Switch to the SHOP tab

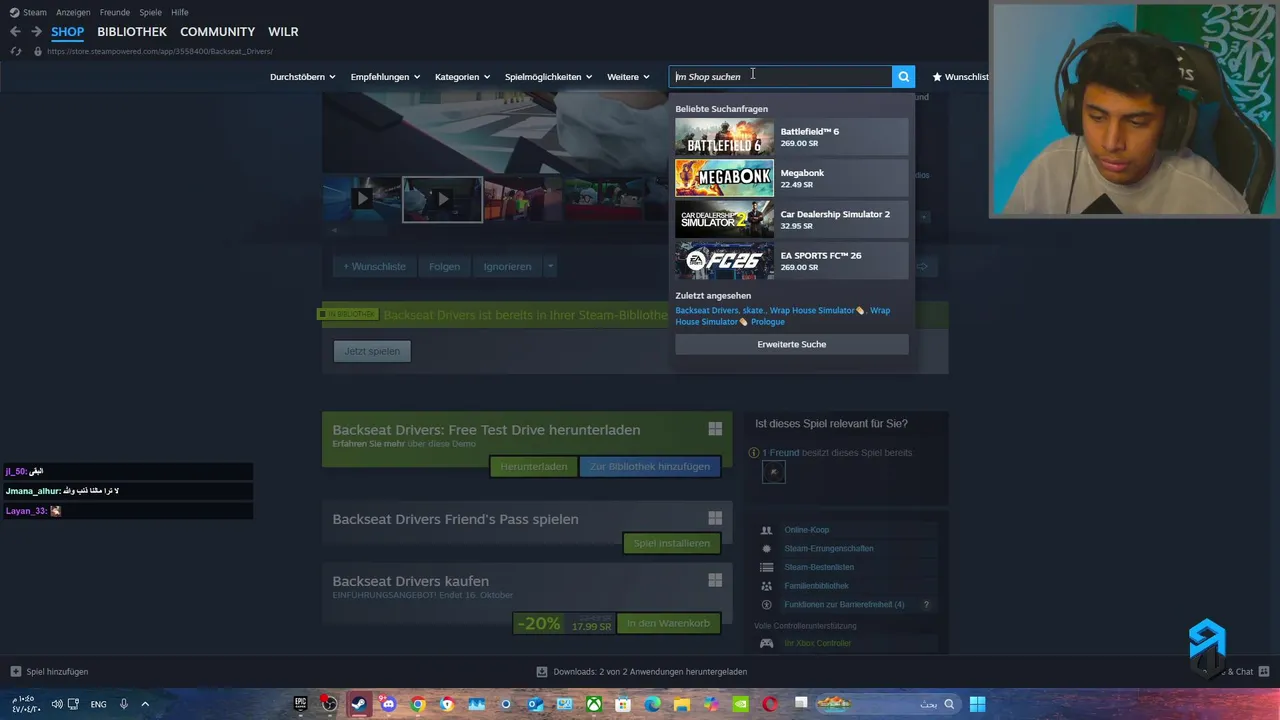(68, 32)
